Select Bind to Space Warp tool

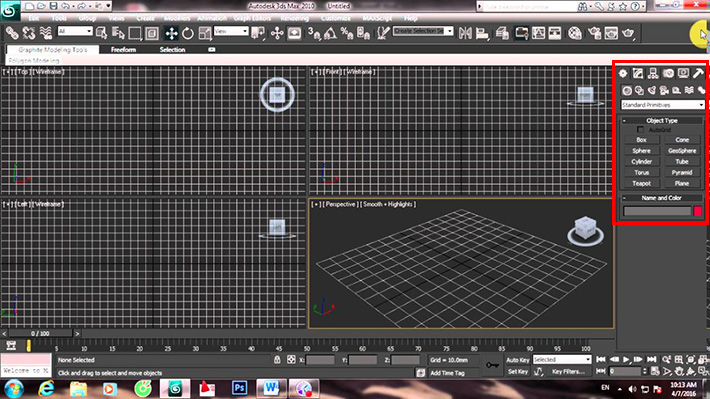(x=46, y=33)
